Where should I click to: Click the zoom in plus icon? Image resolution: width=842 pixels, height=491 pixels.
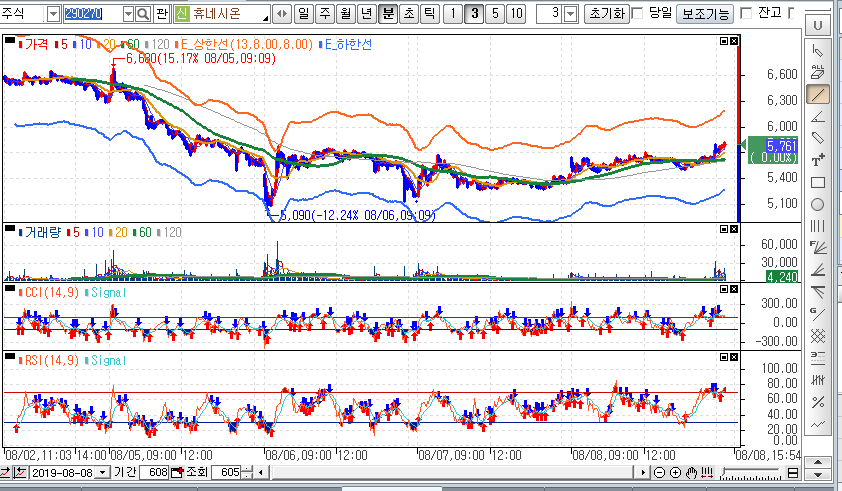point(676,473)
